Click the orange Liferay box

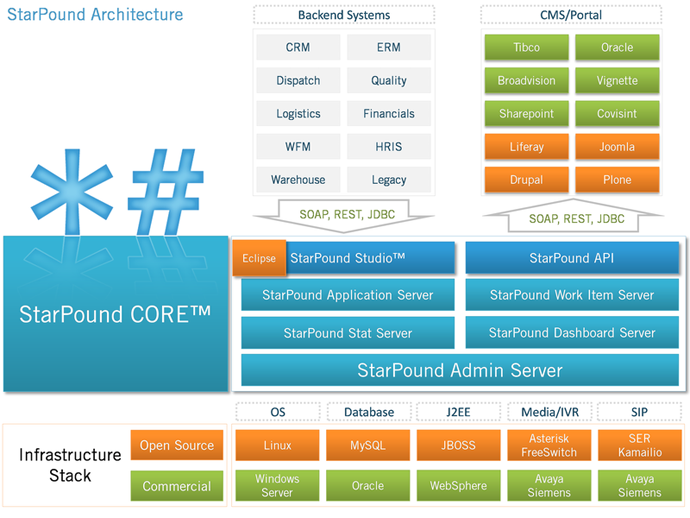(x=526, y=147)
